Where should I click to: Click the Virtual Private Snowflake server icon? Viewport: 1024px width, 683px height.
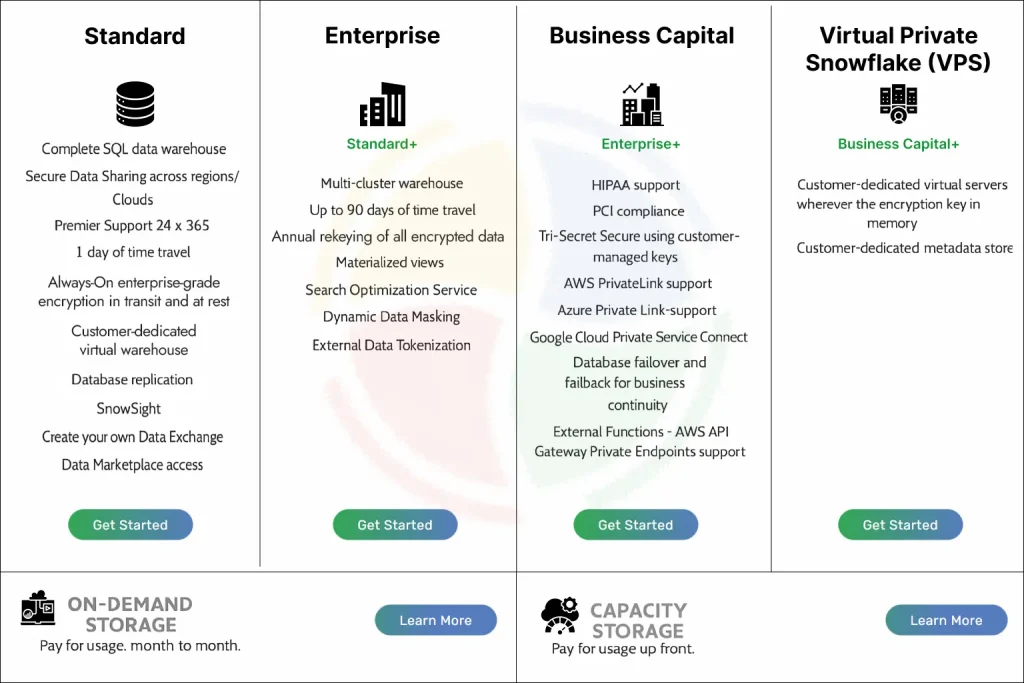click(899, 103)
